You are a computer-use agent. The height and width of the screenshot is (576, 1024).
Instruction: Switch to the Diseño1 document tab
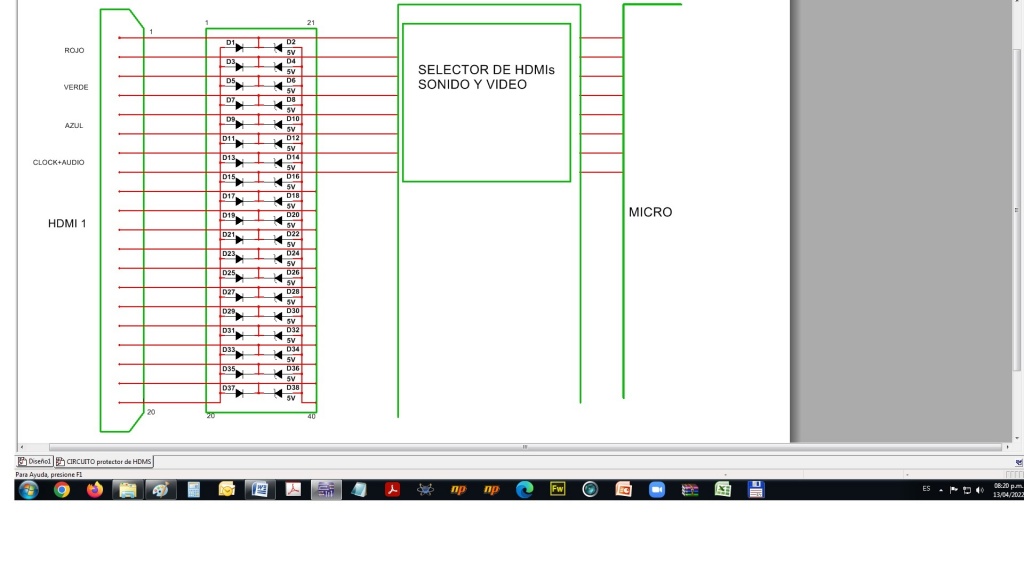coord(35,461)
